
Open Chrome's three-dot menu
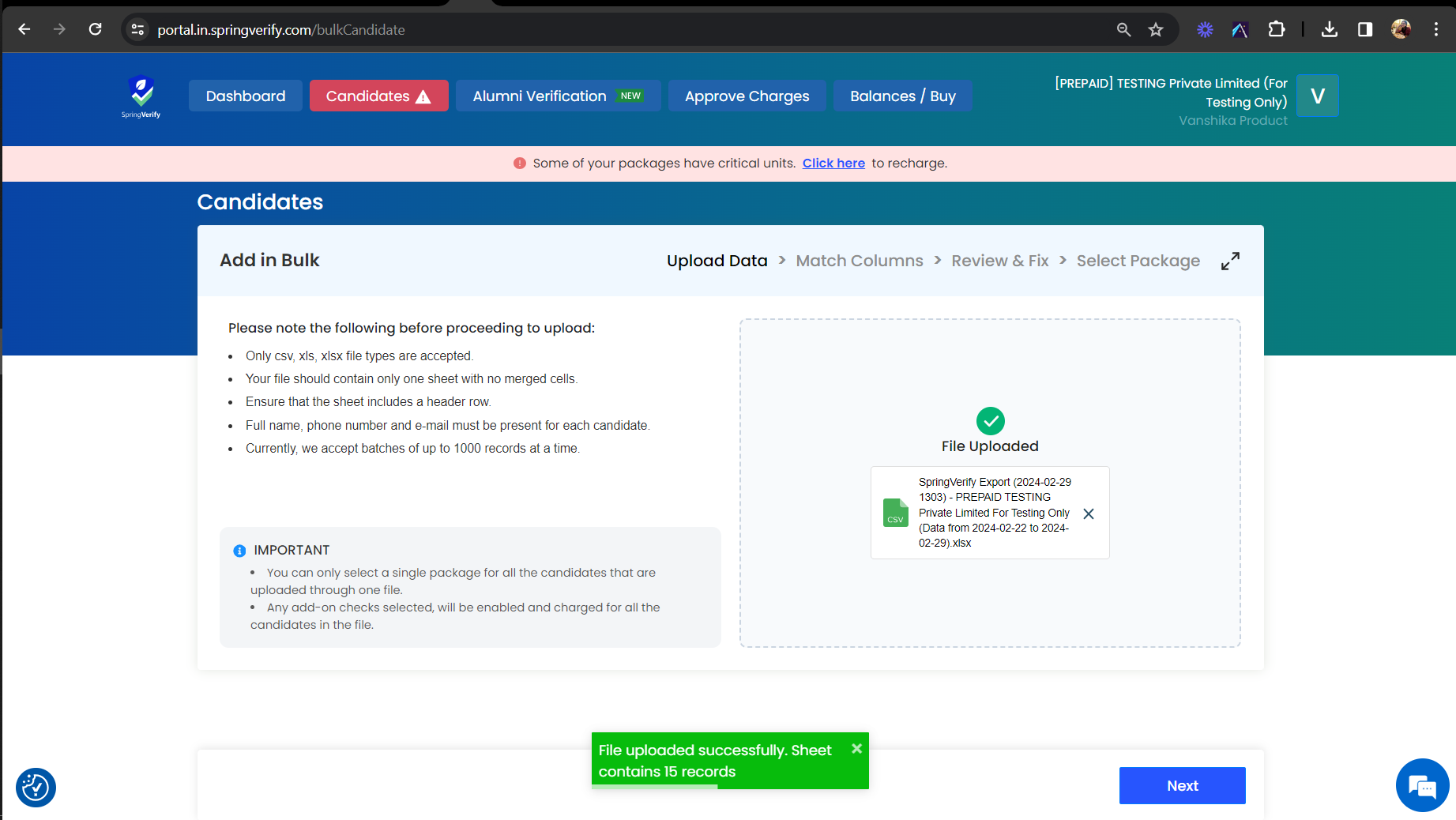pos(1437,29)
